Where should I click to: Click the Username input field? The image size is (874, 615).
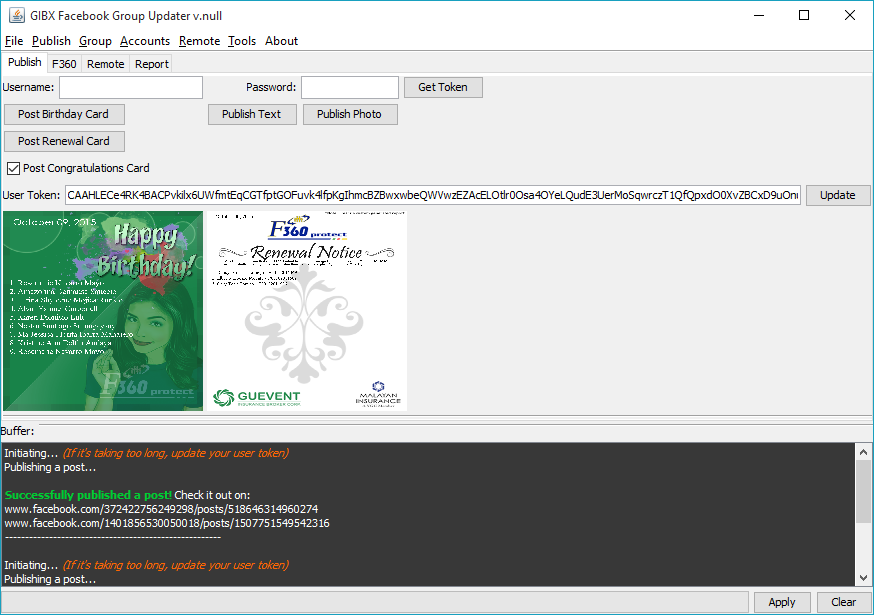point(131,88)
